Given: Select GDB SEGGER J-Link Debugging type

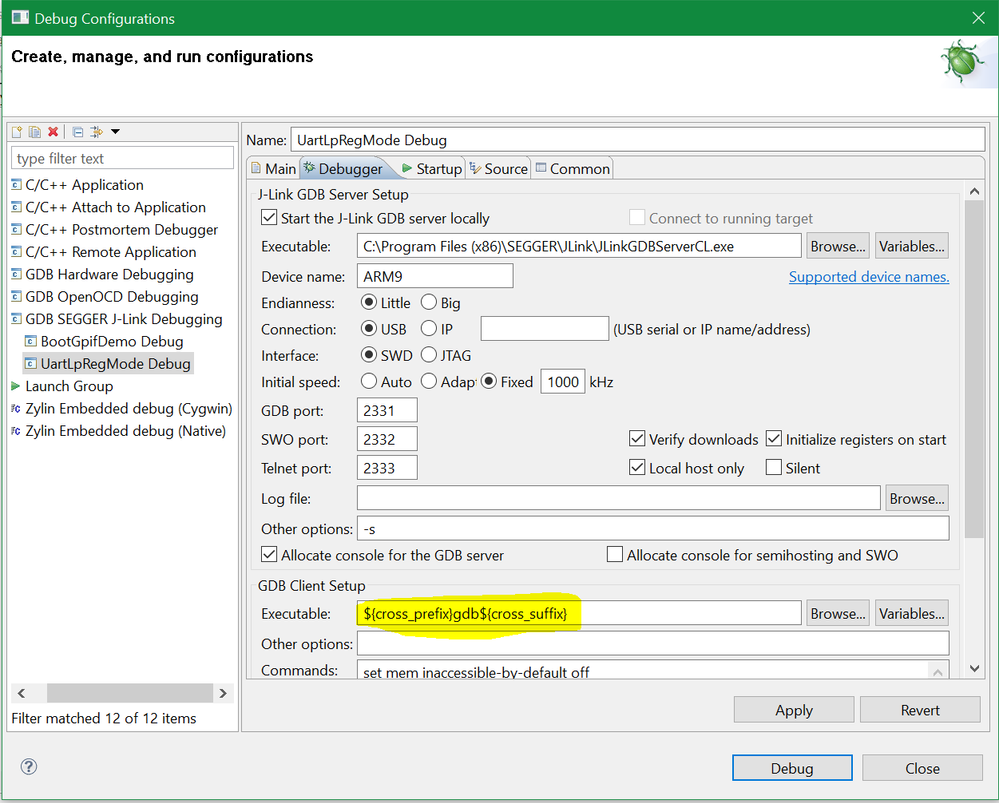Looking at the screenshot, I should tap(120, 319).
